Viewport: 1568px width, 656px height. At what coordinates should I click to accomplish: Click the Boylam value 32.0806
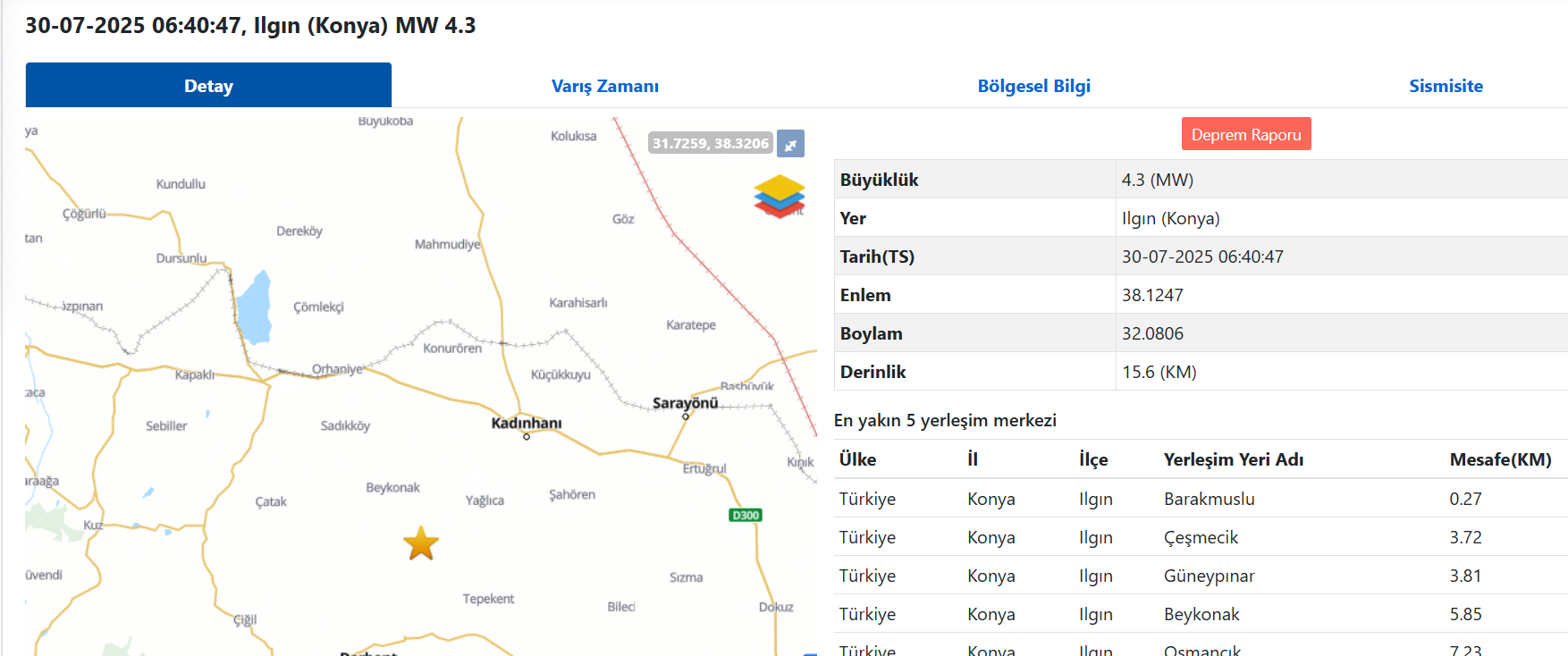click(x=1152, y=333)
